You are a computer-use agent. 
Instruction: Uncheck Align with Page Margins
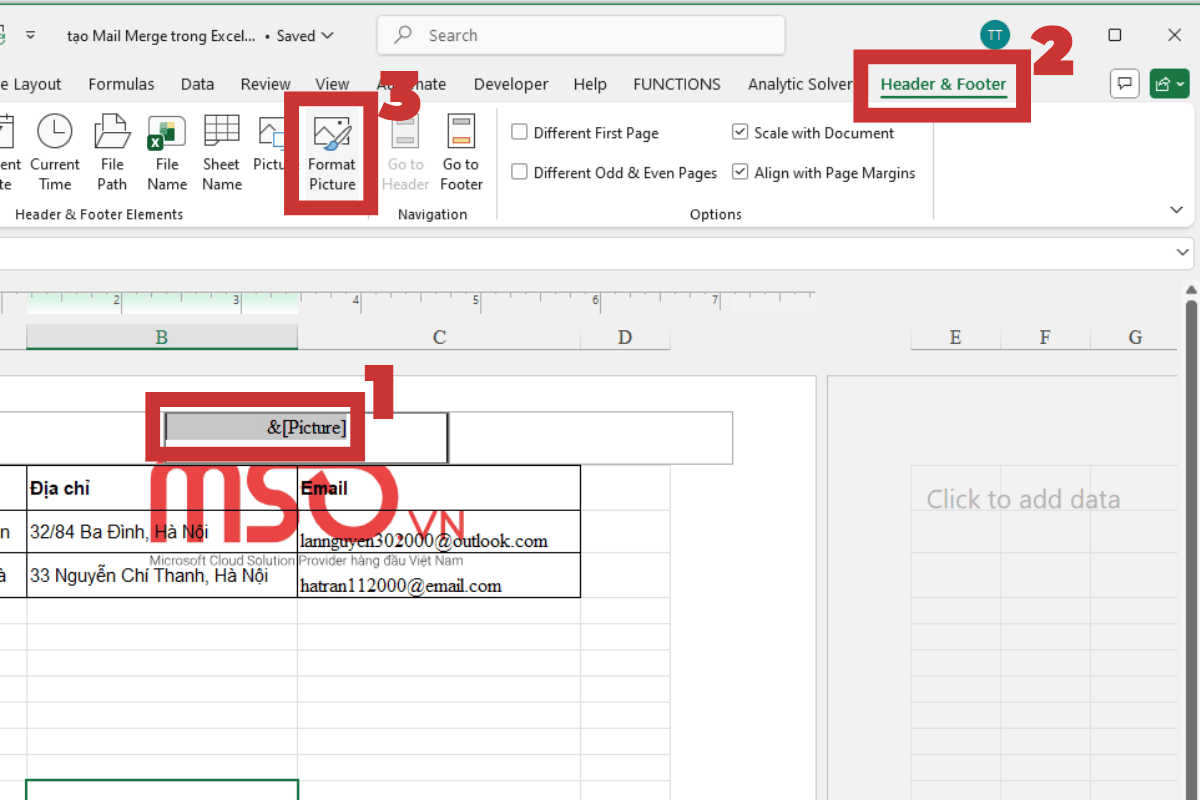pyautogui.click(x=740, y=171)
